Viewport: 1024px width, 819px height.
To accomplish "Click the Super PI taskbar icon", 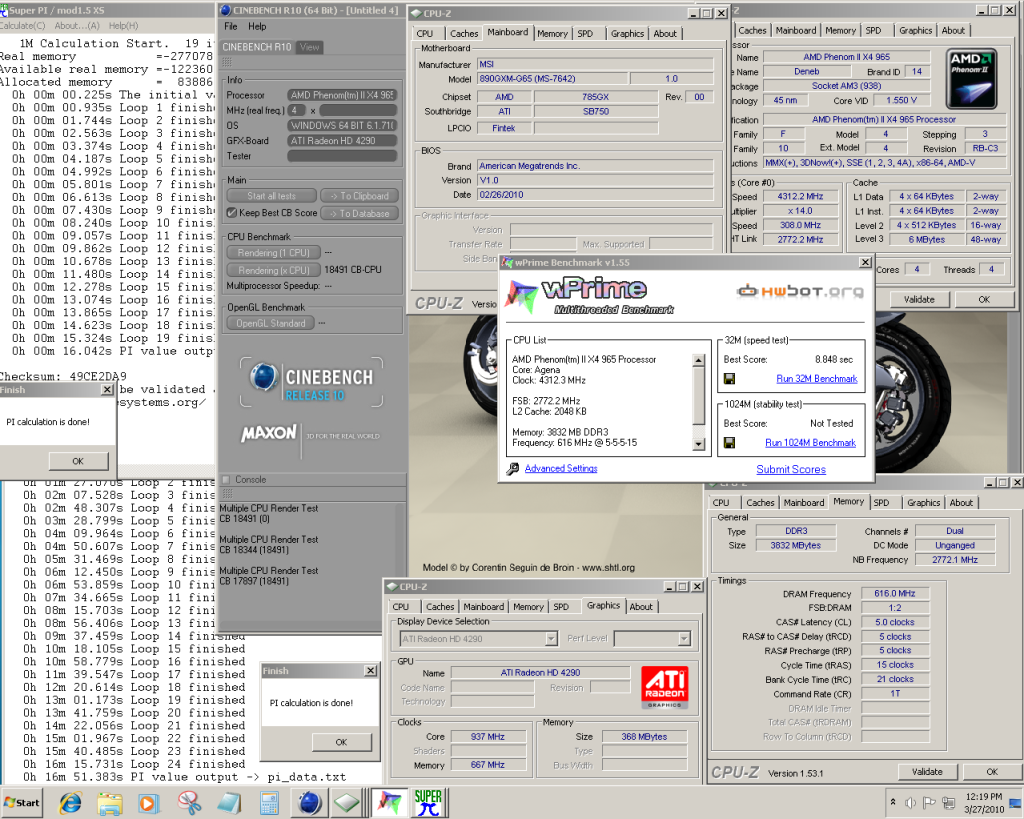I will click(x=429, y=802).
